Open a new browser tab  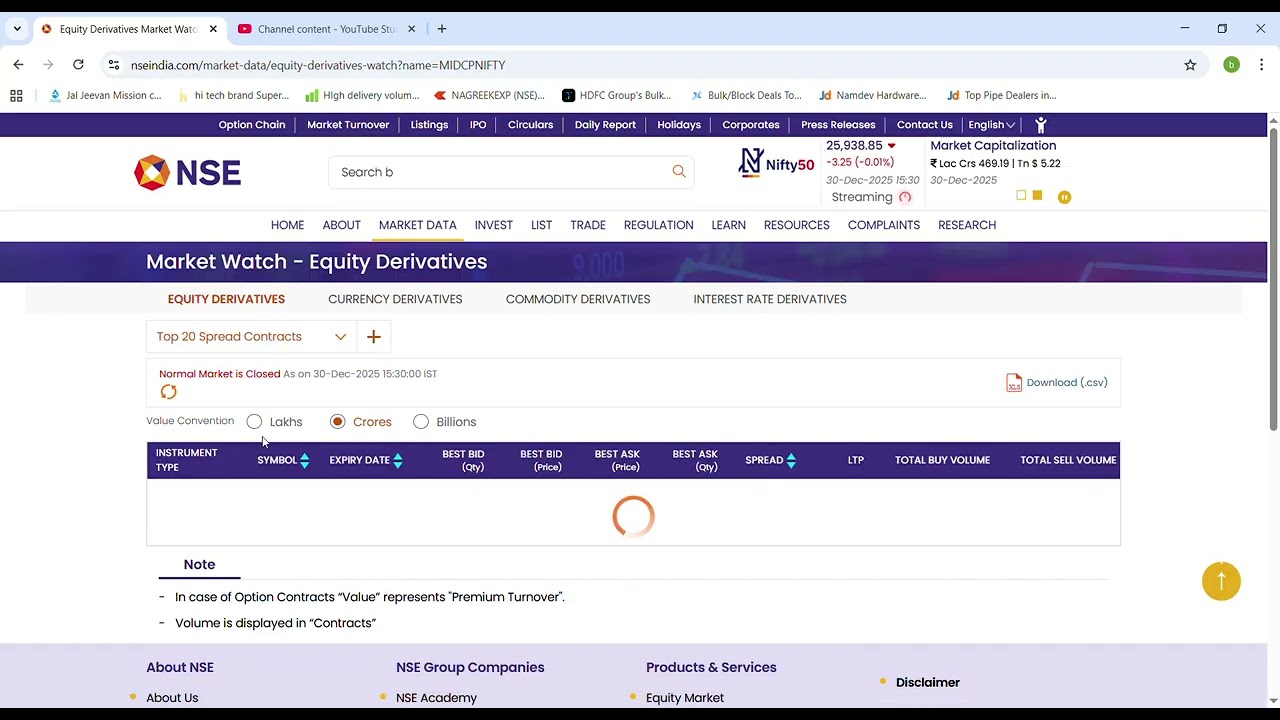tap(442, 29)
